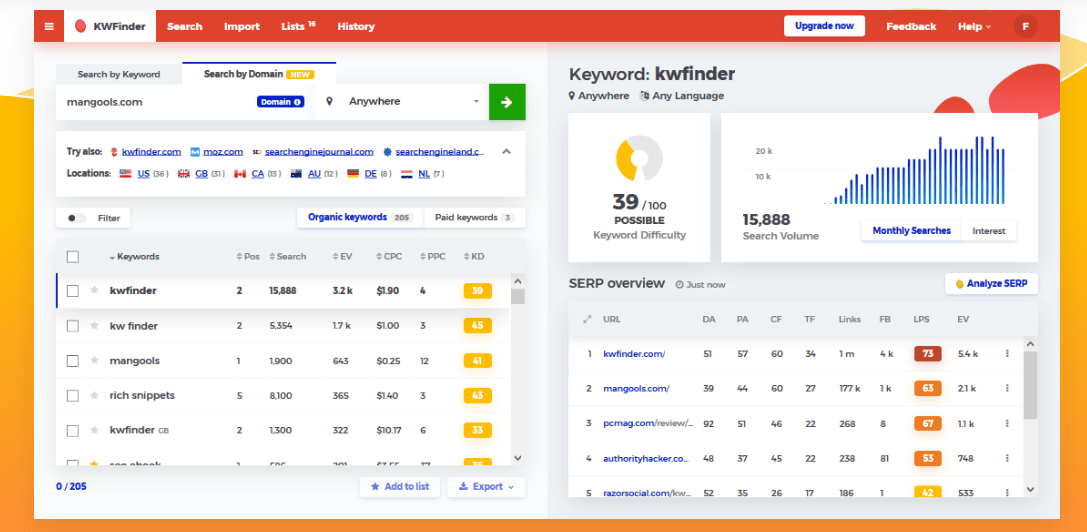Click the green search arrow button
The width and height of the screenshot is (1087, 532).
(x=507, y=102)
